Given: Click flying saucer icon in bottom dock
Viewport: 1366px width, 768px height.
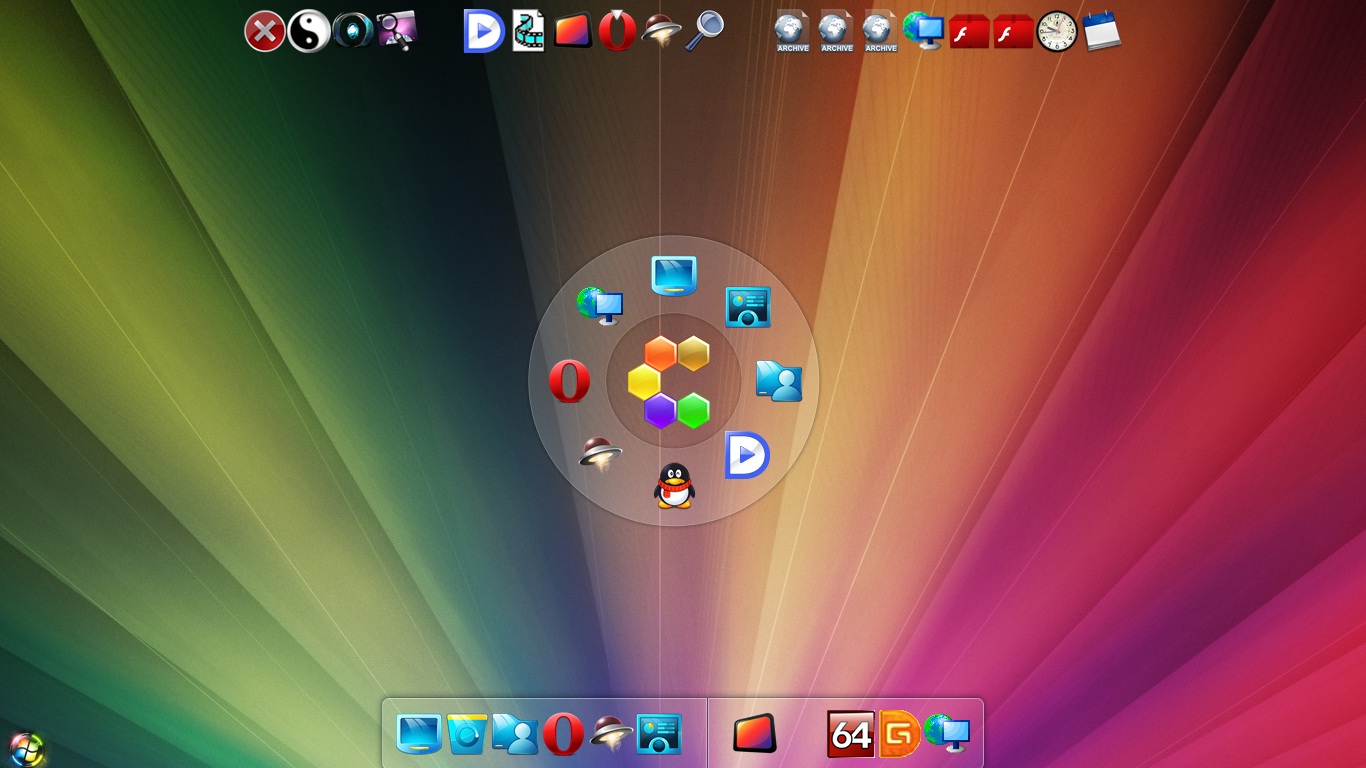Looking at the screenshot, I should pos(611,733).
